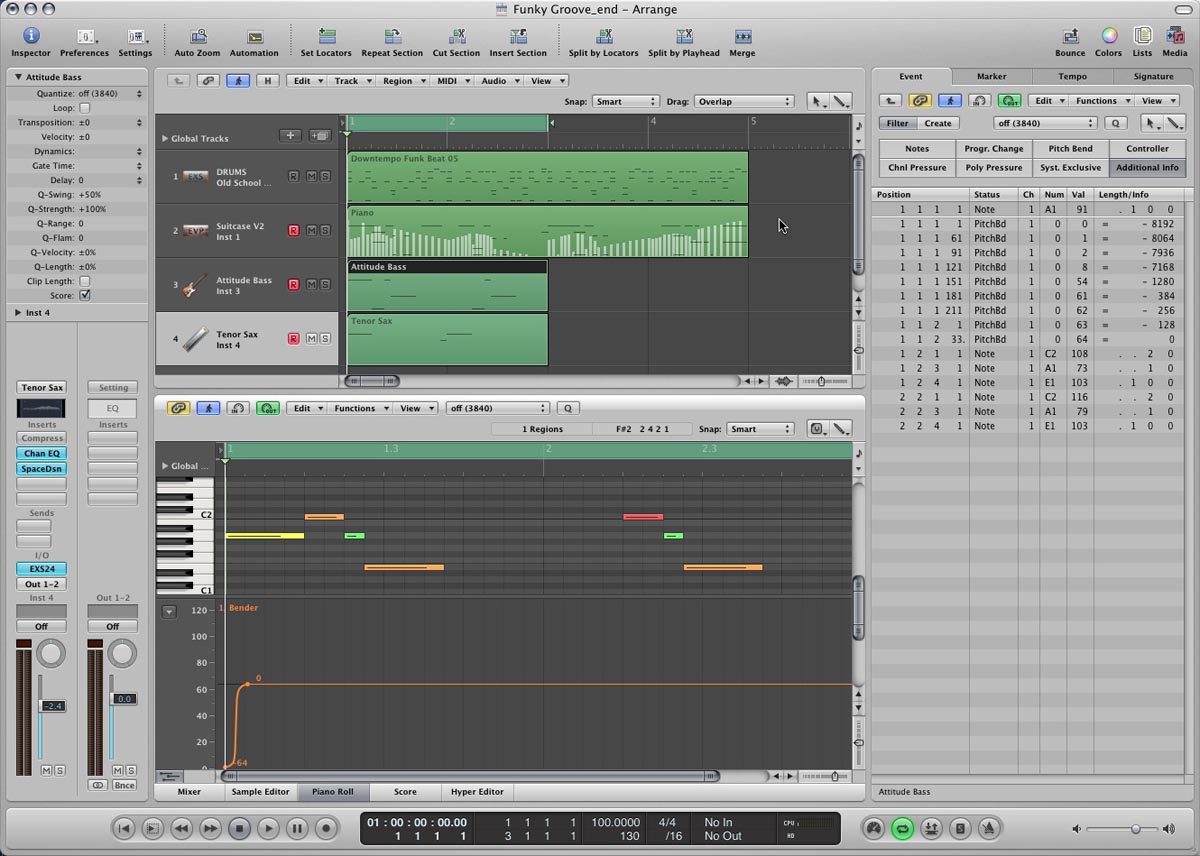Click the Bounce icon in toolbar
The width and height of the screenshot is (1200, 856).
click(x=1069, y=37)
